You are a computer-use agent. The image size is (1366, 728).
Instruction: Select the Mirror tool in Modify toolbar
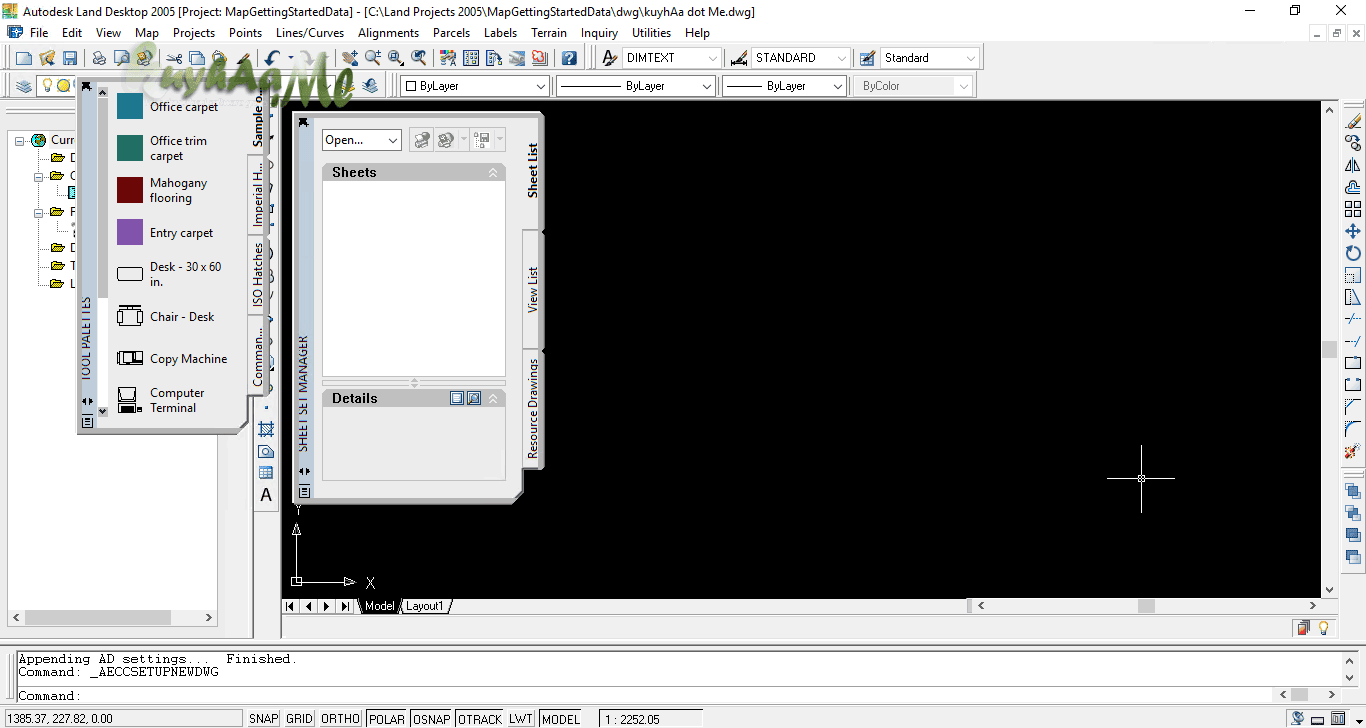pos(1353,165)
